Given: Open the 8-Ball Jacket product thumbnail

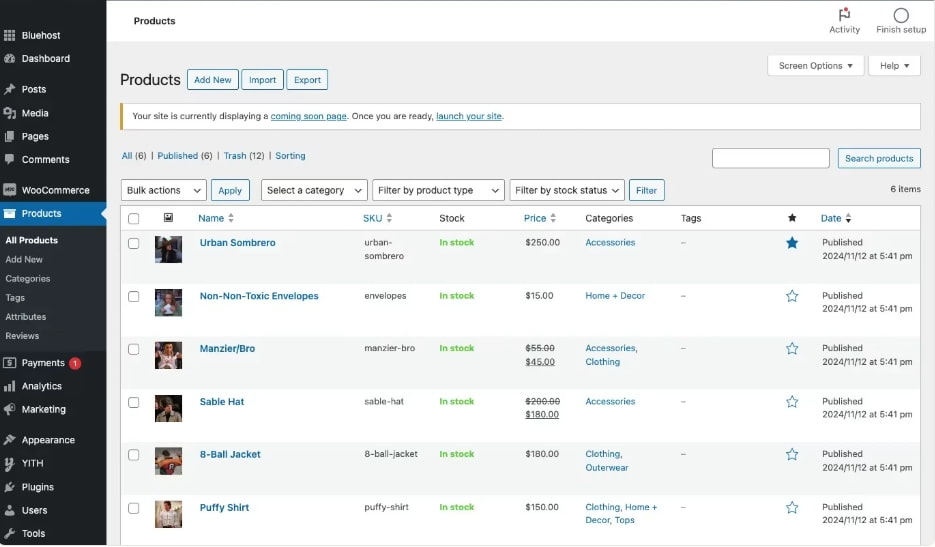Looking at the screenshot, I should tap(168, 461).
